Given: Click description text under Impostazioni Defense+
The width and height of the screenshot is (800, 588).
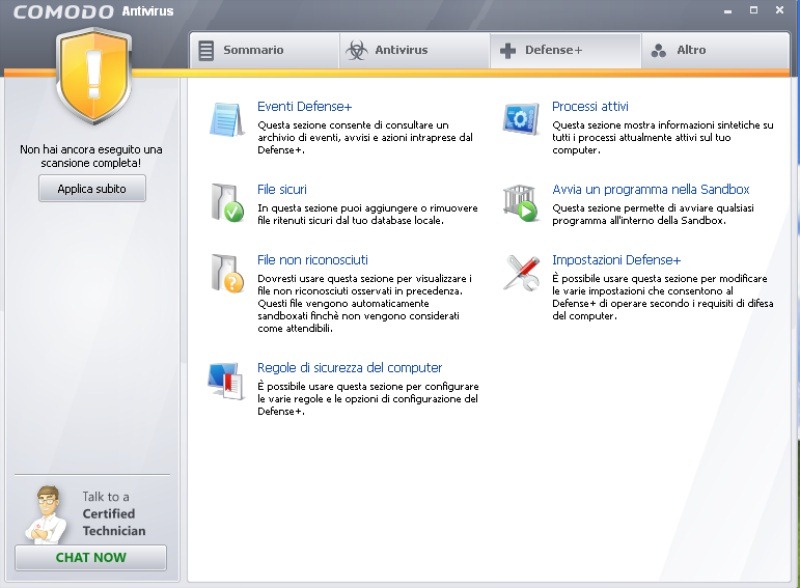Looking at the screenshot, I should pyautogui.click(x=663, y=297).
